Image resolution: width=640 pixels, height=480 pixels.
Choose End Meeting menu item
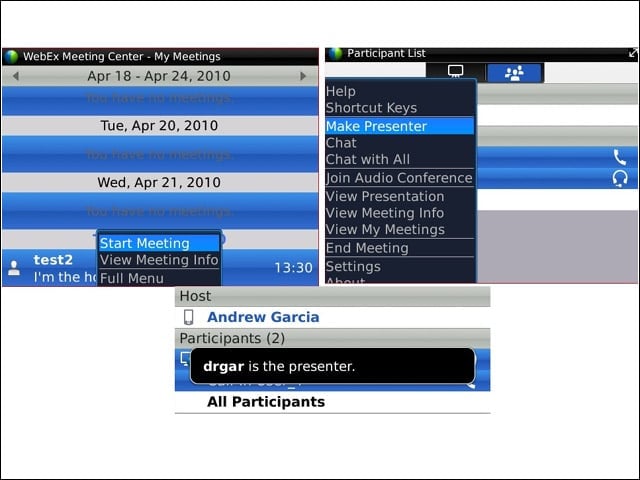pyautogui.click(x=400, y=248)
